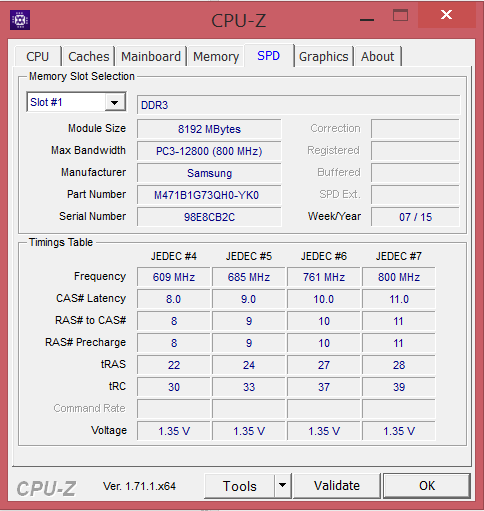
Task: Select the 07 / 15 Week/Year value
Action: (415, 217)
